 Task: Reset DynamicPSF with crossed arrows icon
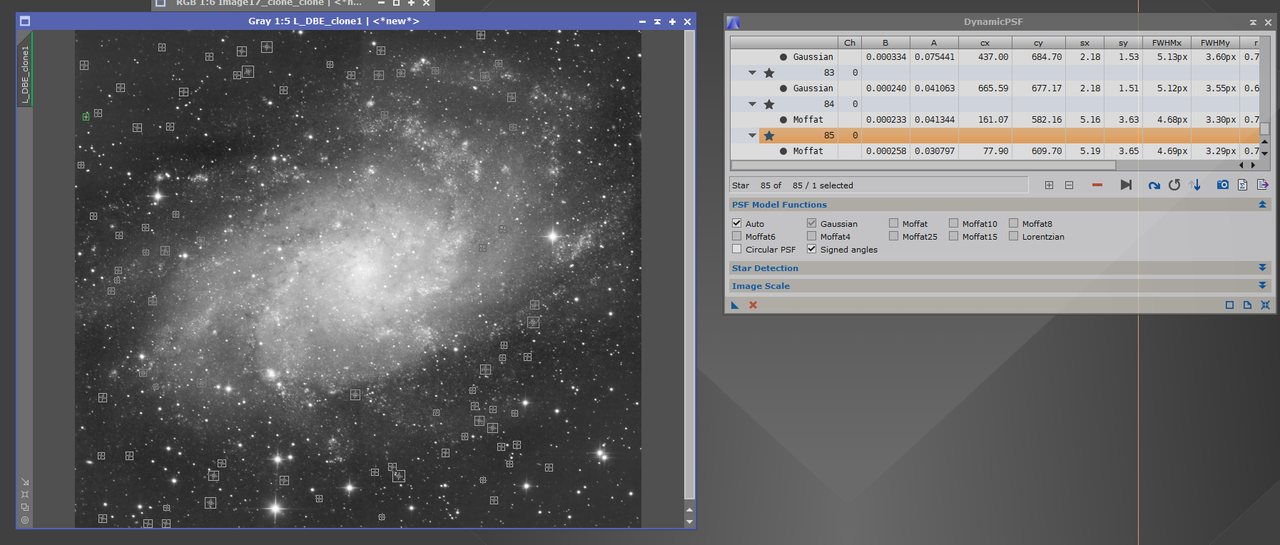coord(1265,305)
